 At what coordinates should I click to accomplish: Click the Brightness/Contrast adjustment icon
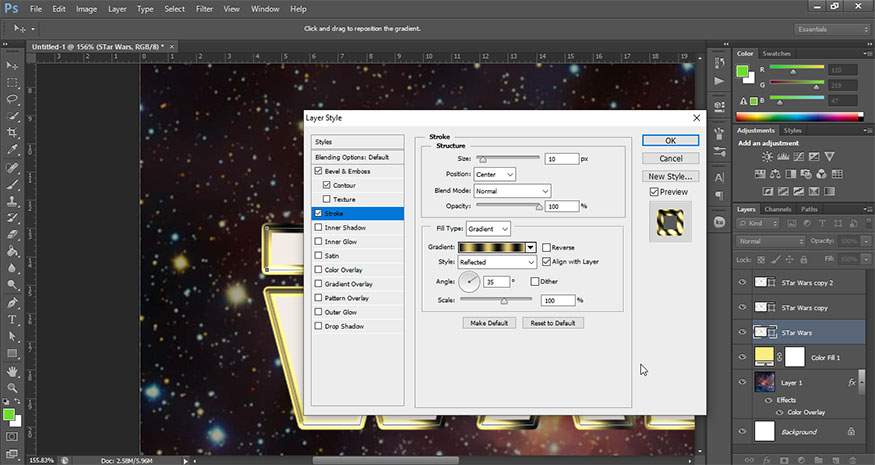tap(767, 157)
